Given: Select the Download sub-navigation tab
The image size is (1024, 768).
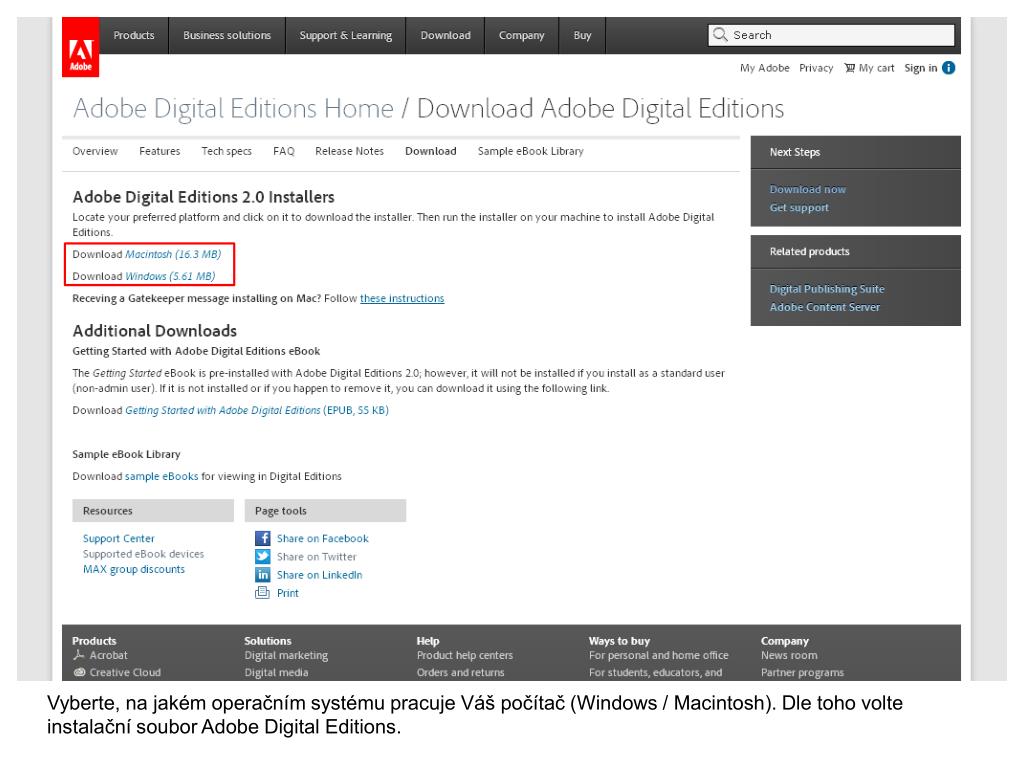Looking at the screenshot, I should click(430, 151).
